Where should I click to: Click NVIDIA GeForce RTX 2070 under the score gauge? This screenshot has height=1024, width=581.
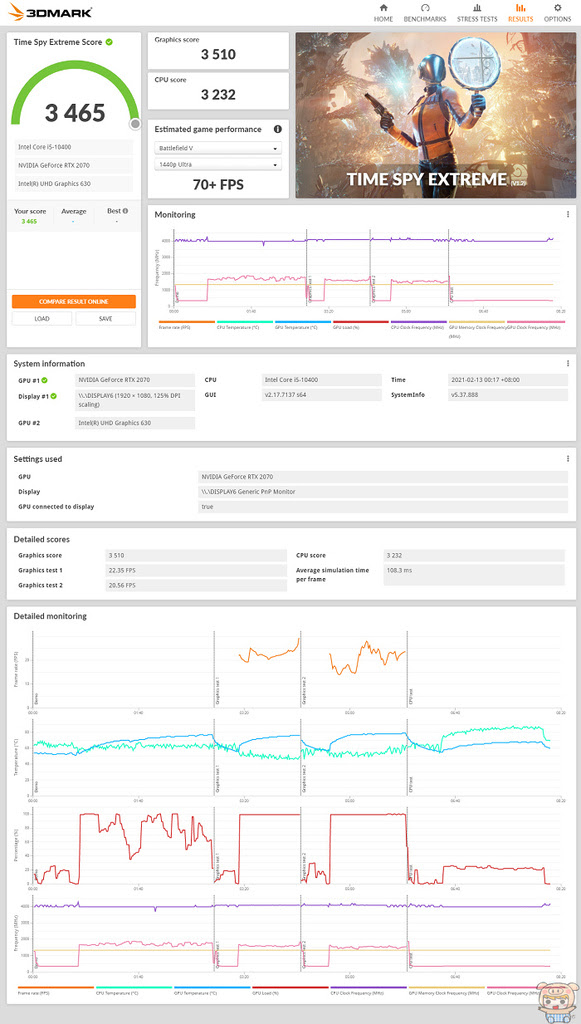tap(74, 165)
